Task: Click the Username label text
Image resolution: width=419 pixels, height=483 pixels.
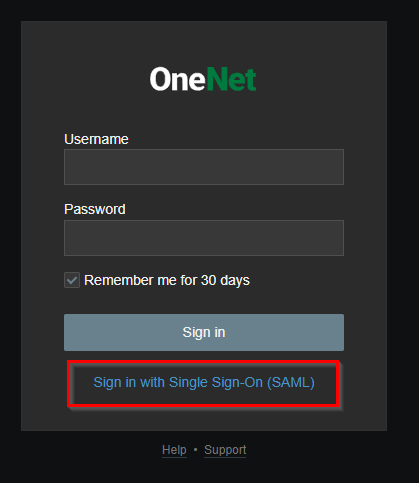Action: [x=96, y=139]
